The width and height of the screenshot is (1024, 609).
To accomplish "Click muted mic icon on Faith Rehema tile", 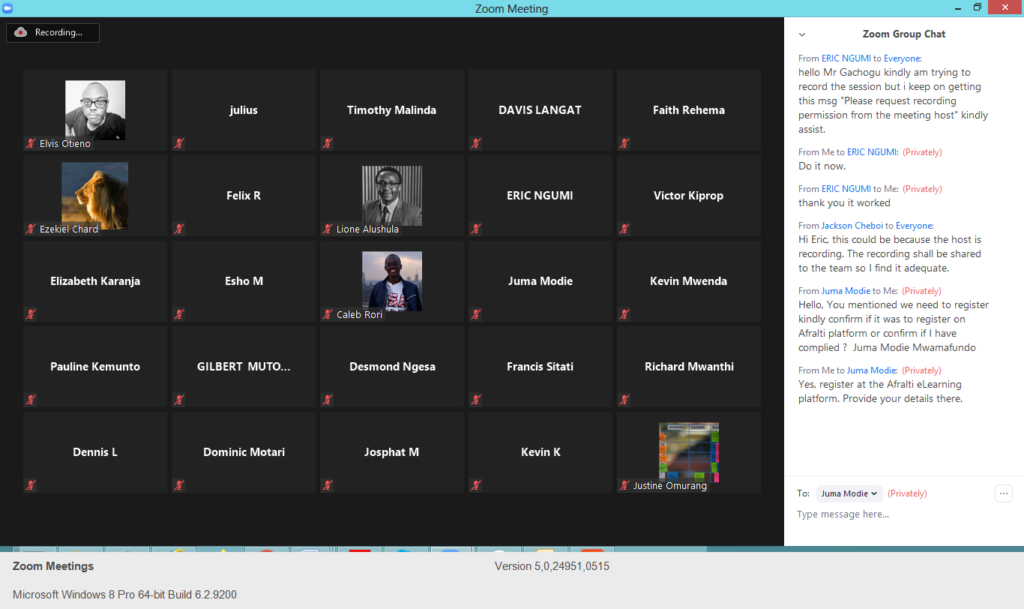I will [624, 143].
